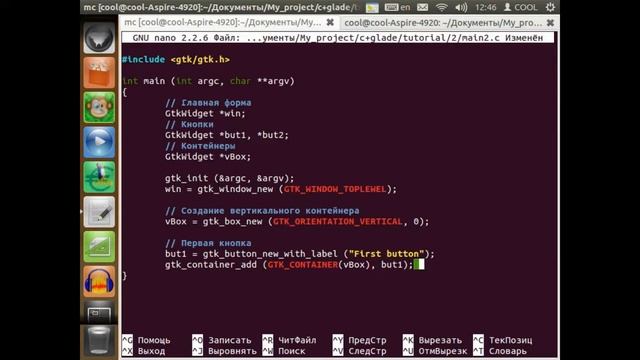Click '^J Выровнять' justify shortcut
640x360 pixels.
pyautogui.click(x=224, y=351)
